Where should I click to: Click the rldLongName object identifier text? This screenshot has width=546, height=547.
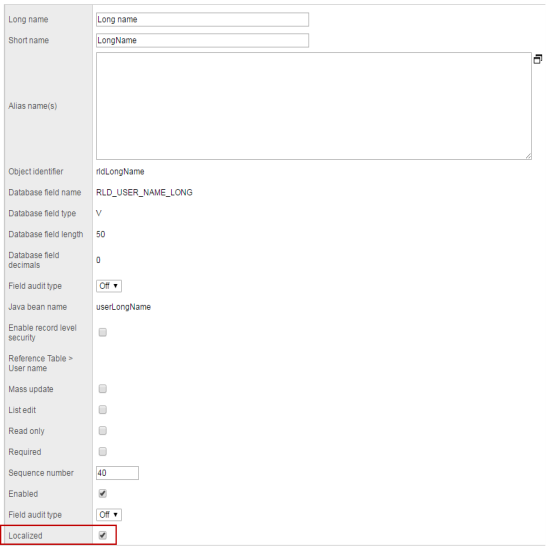click(120, 172)
